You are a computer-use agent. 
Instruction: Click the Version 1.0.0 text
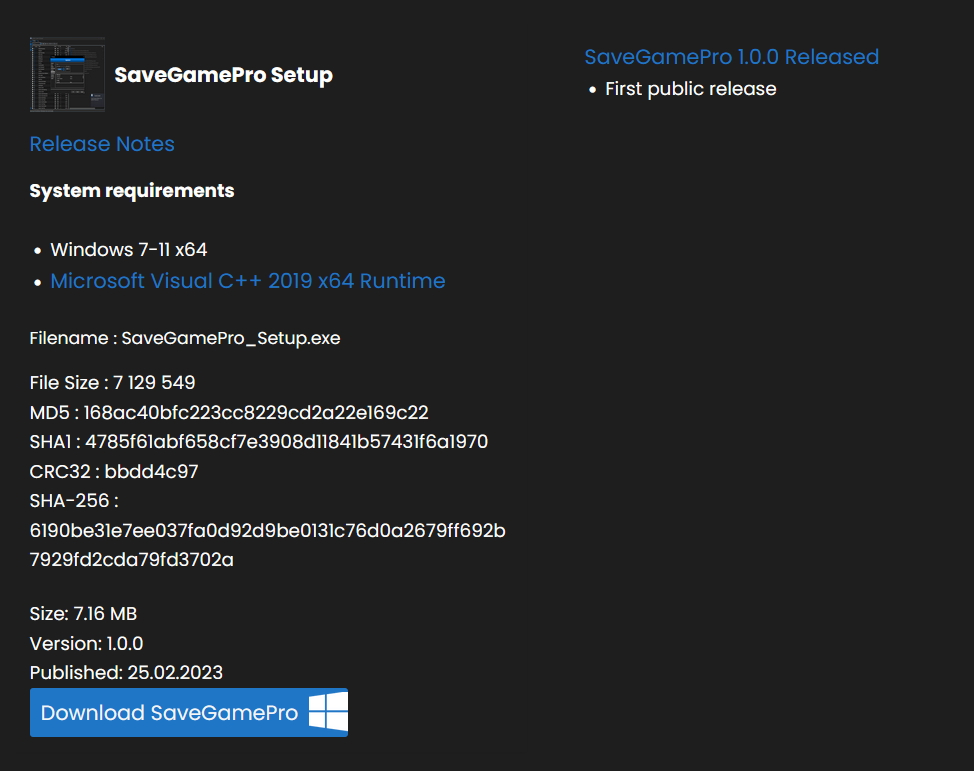tap(86, 643)
